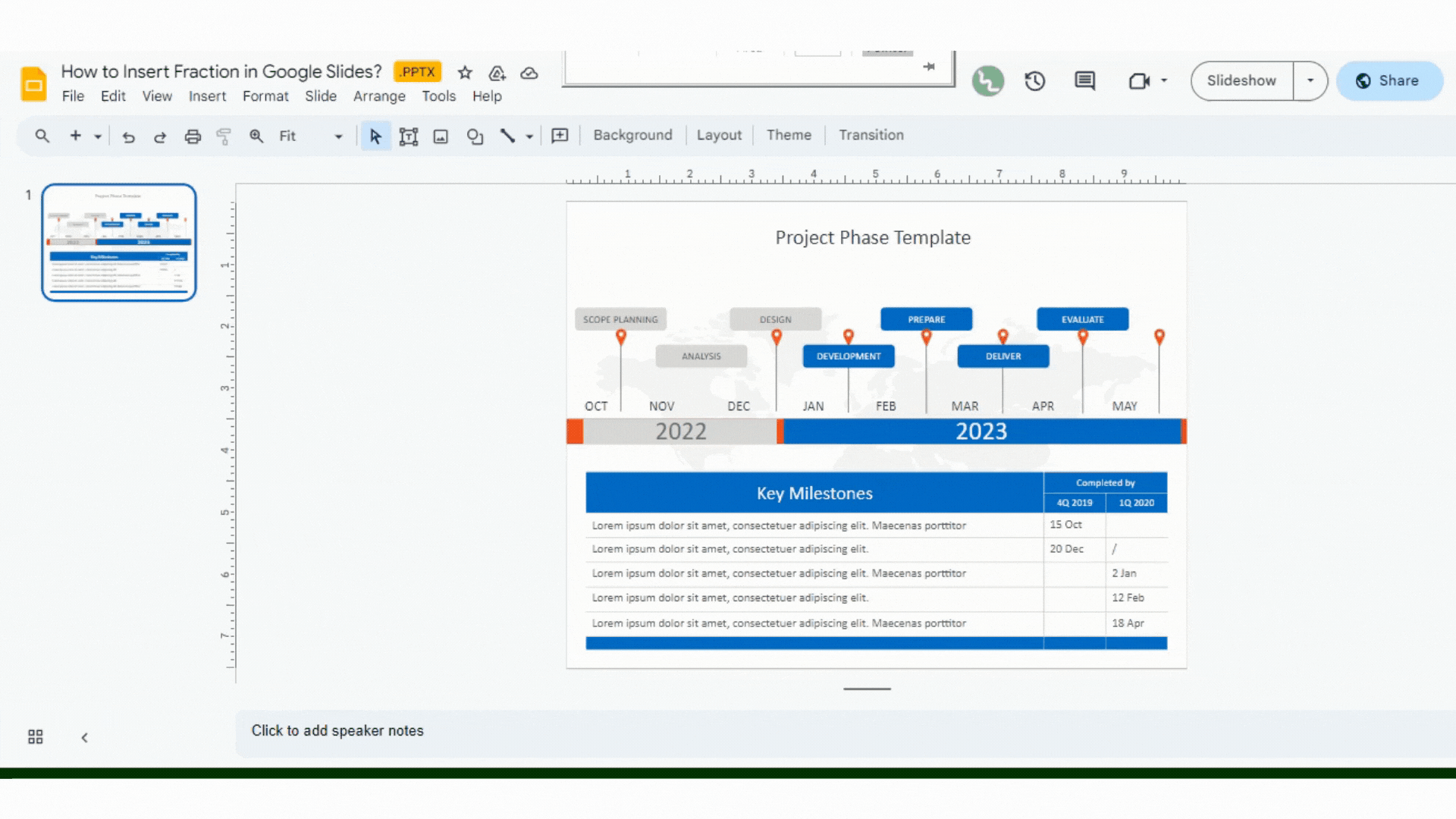Click the Insert image icon
Screen dimensions: 1456x819
441,135
